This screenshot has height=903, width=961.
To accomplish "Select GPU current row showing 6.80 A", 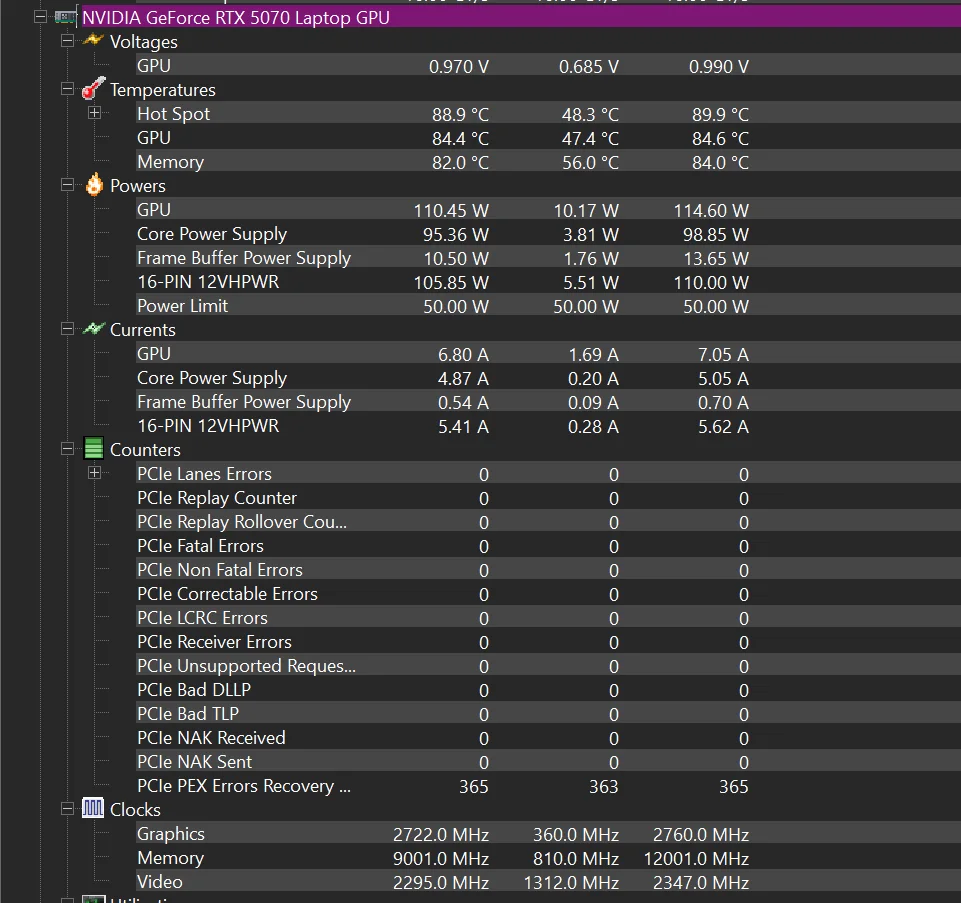I will pos(548,354).
